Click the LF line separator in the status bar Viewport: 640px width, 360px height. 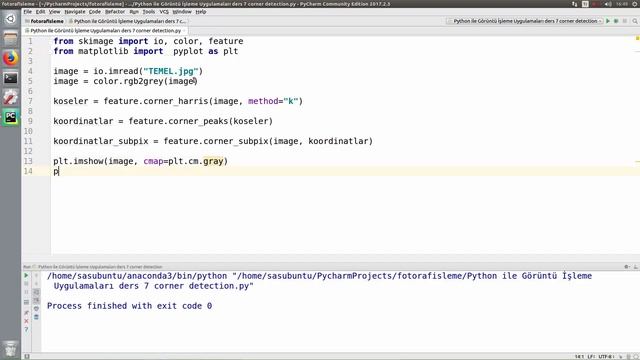pyautogui.click(x=591, y=356)
